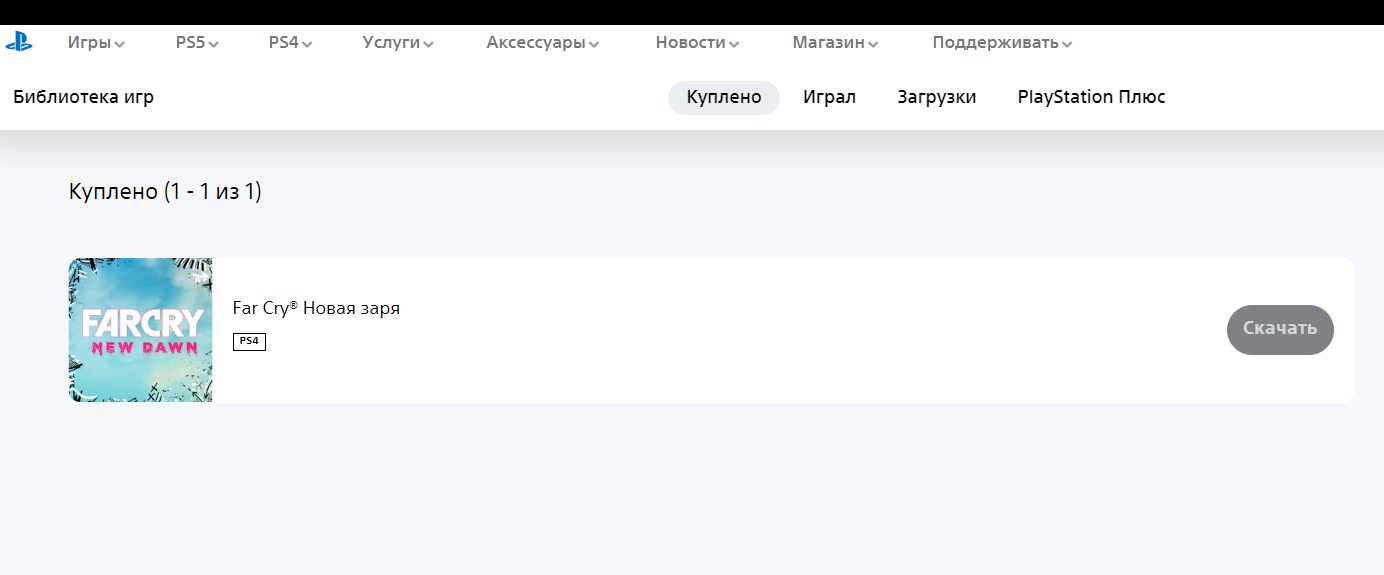Click the PlayStation logo icon

click(19, 42)
